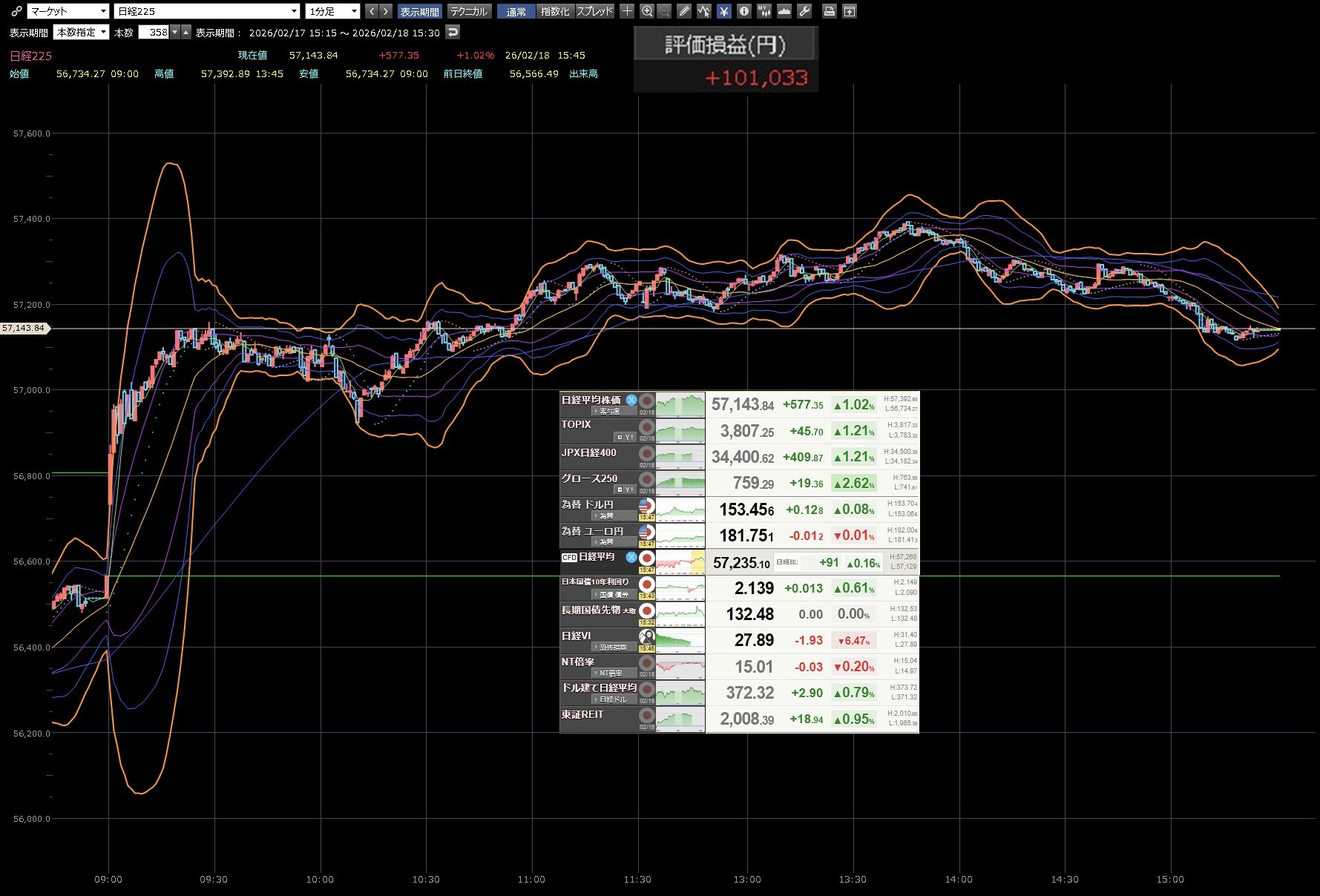This screenshot has width=1320, height=896.
Task: Open chart settings with wrench icon
Action: point(804,11)
